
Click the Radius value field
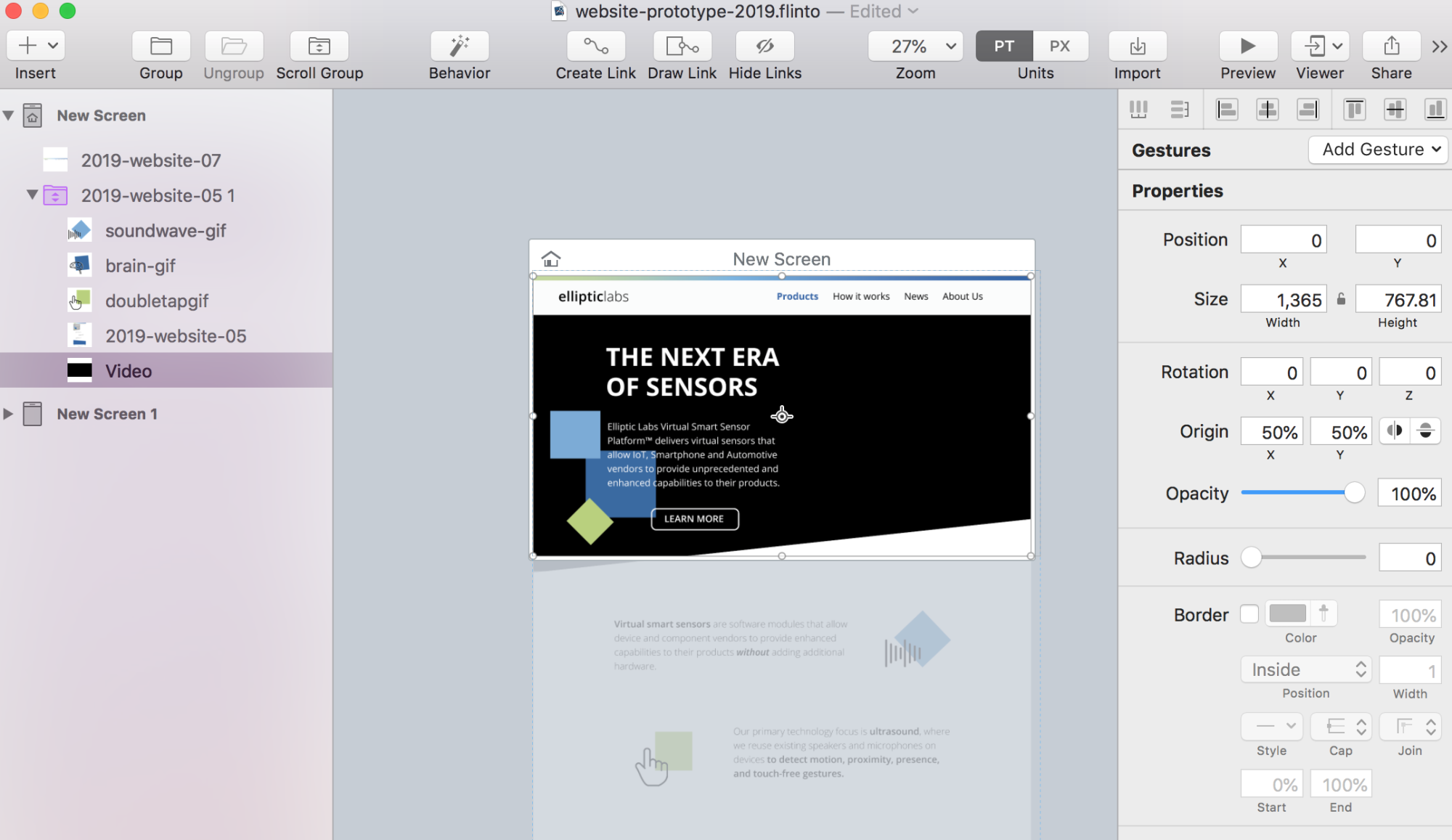(1409, 558)
